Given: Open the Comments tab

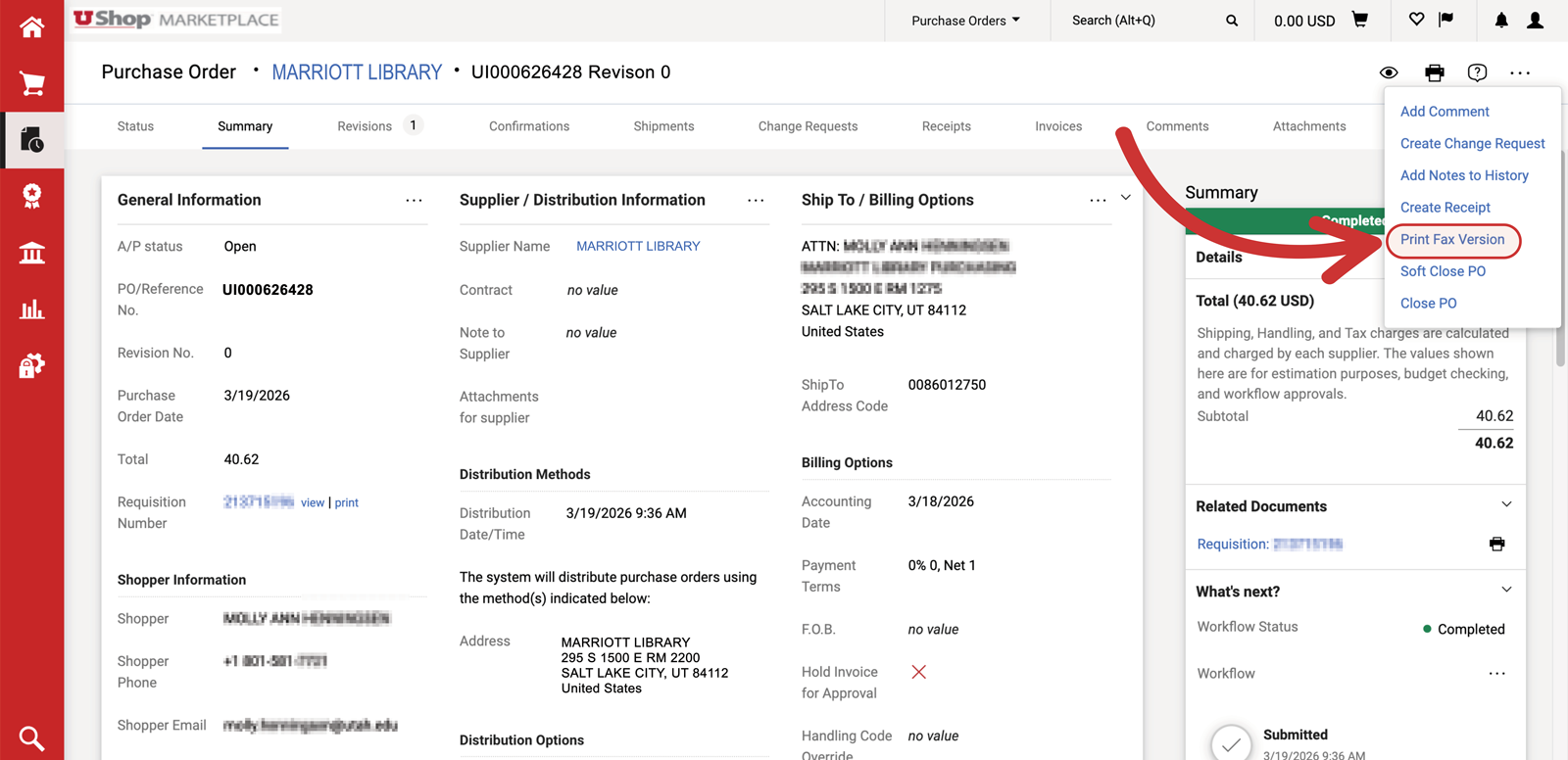Looking at the screenshot, I should [1177, 126].
